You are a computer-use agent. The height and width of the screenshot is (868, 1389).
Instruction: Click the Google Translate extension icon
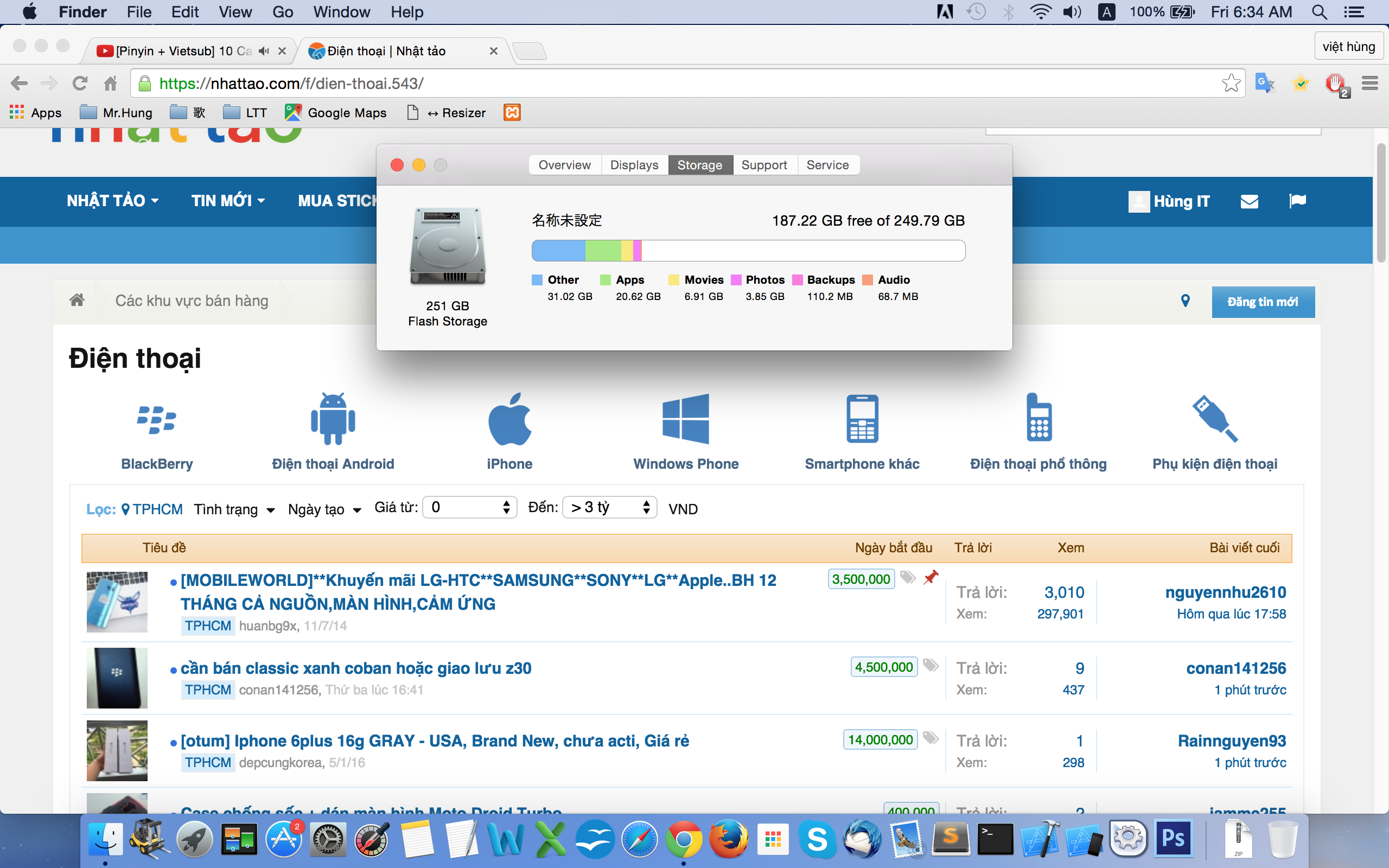click(x=1264, y=84)
